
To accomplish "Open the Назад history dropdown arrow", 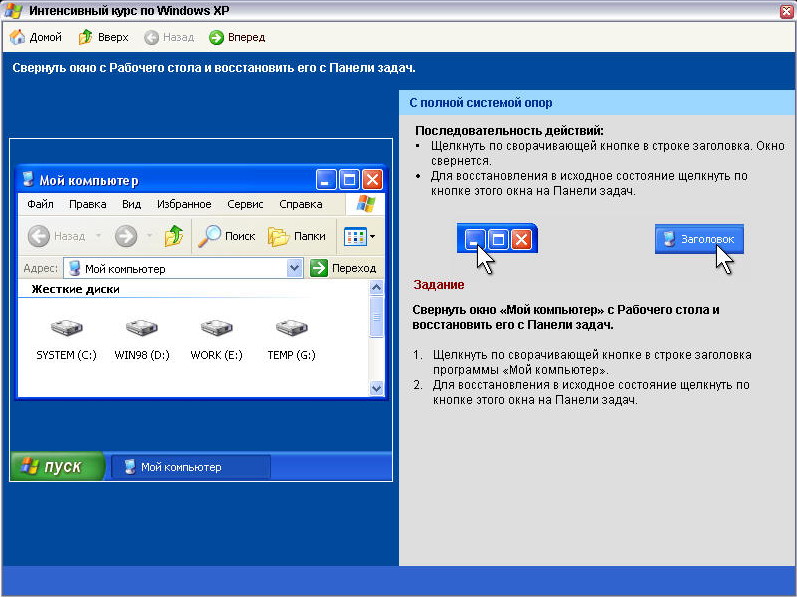I will (x=99, y=236).
